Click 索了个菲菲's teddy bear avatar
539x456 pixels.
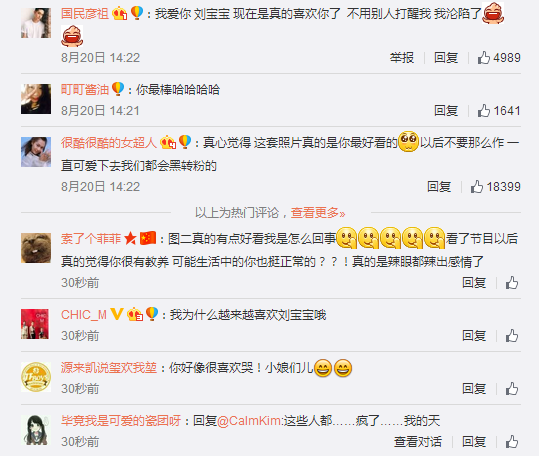pos(36,248)
